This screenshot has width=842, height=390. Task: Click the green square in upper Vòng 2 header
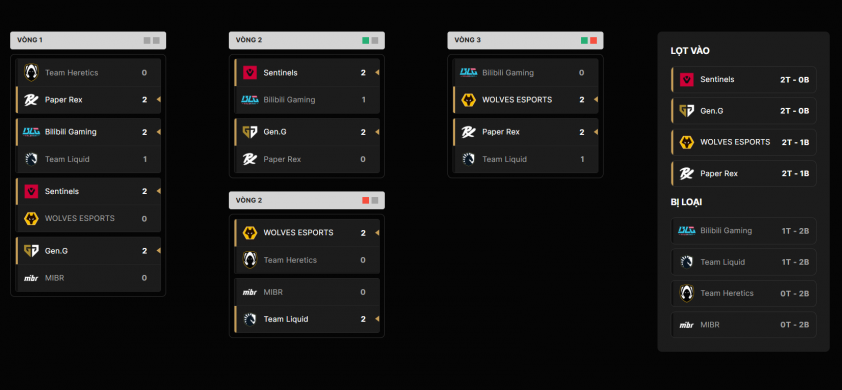click(x=366, y=40)
